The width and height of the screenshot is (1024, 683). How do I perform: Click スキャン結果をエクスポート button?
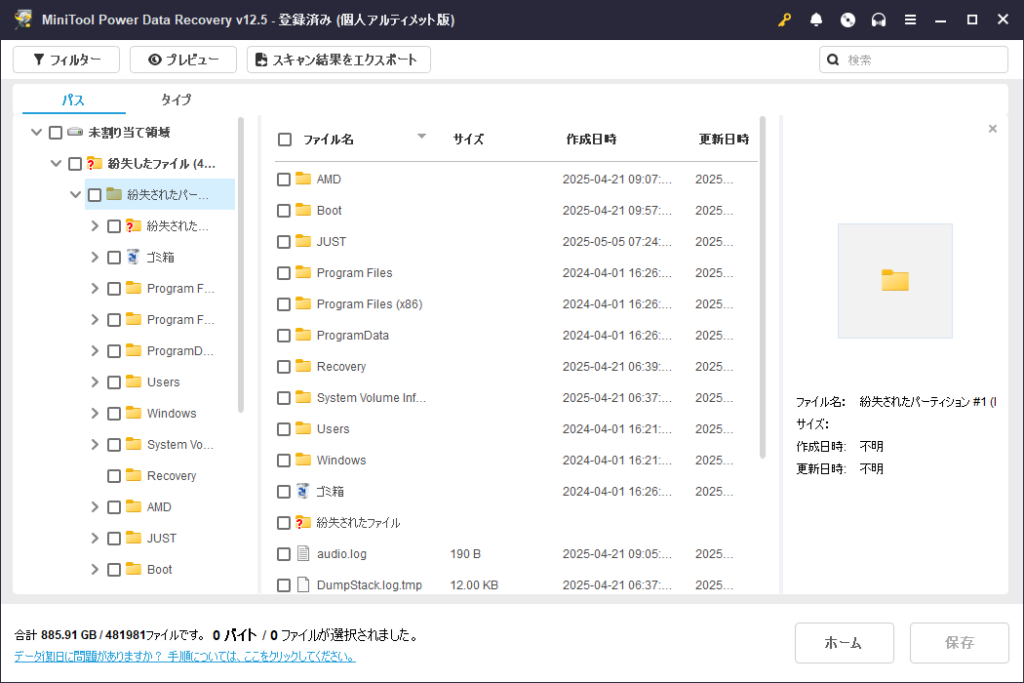[338, 59]
